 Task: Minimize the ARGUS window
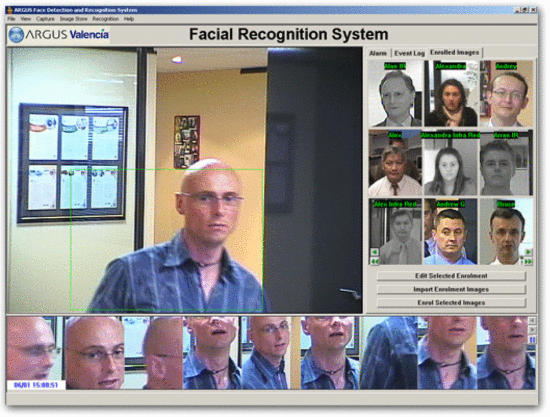pyautogui.click(x=517, y=10)
